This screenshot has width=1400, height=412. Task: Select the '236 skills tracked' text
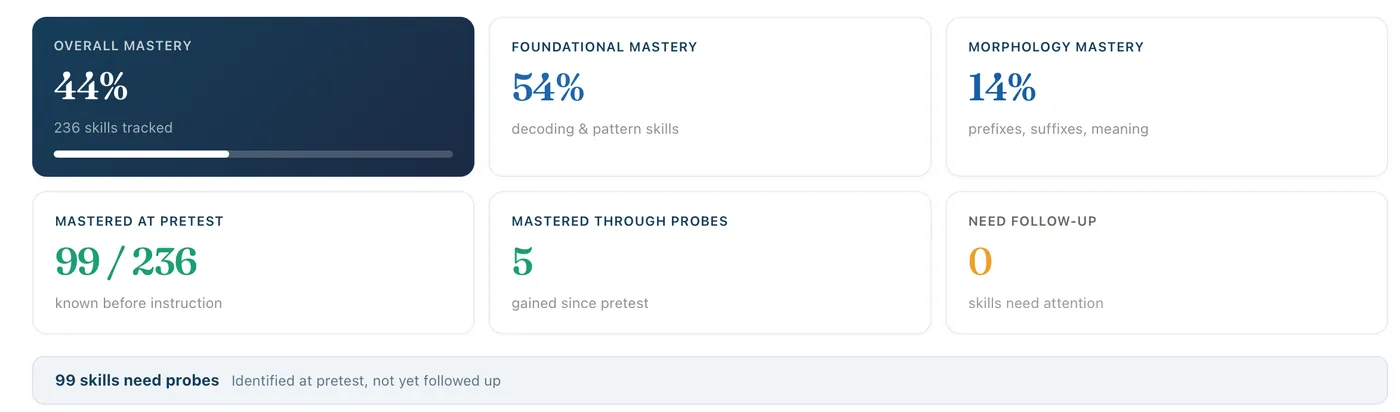(x=113, y=128)
